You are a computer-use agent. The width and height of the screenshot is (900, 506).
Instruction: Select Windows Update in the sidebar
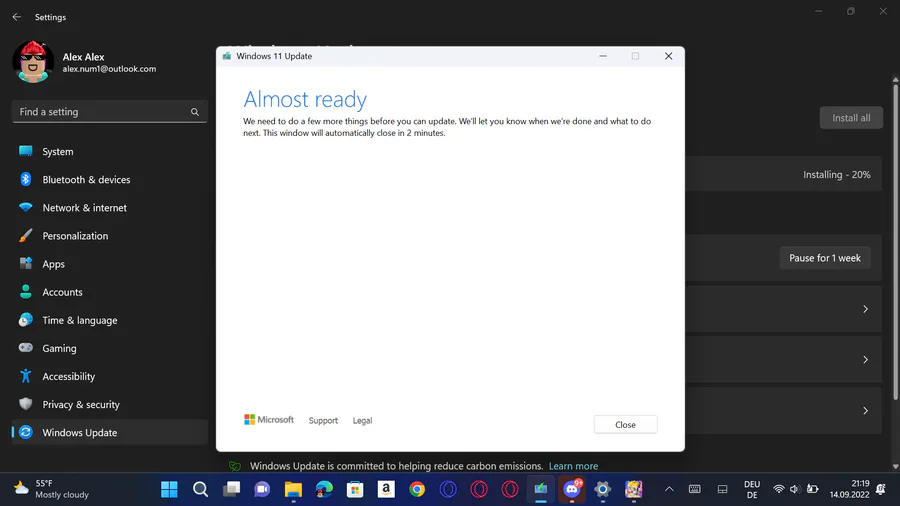(110, 433)
